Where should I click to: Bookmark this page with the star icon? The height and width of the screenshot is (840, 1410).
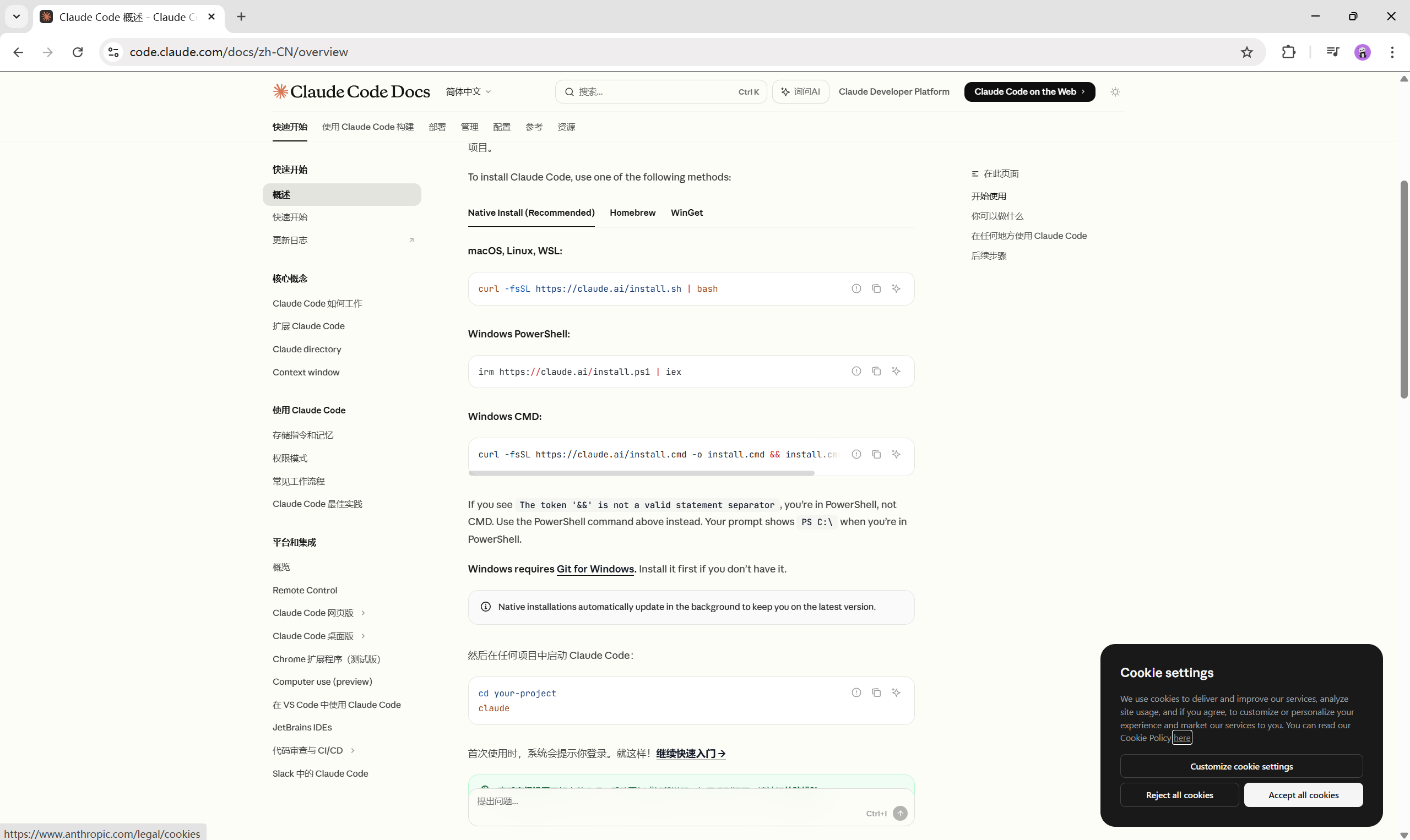tap(1246, 52)
